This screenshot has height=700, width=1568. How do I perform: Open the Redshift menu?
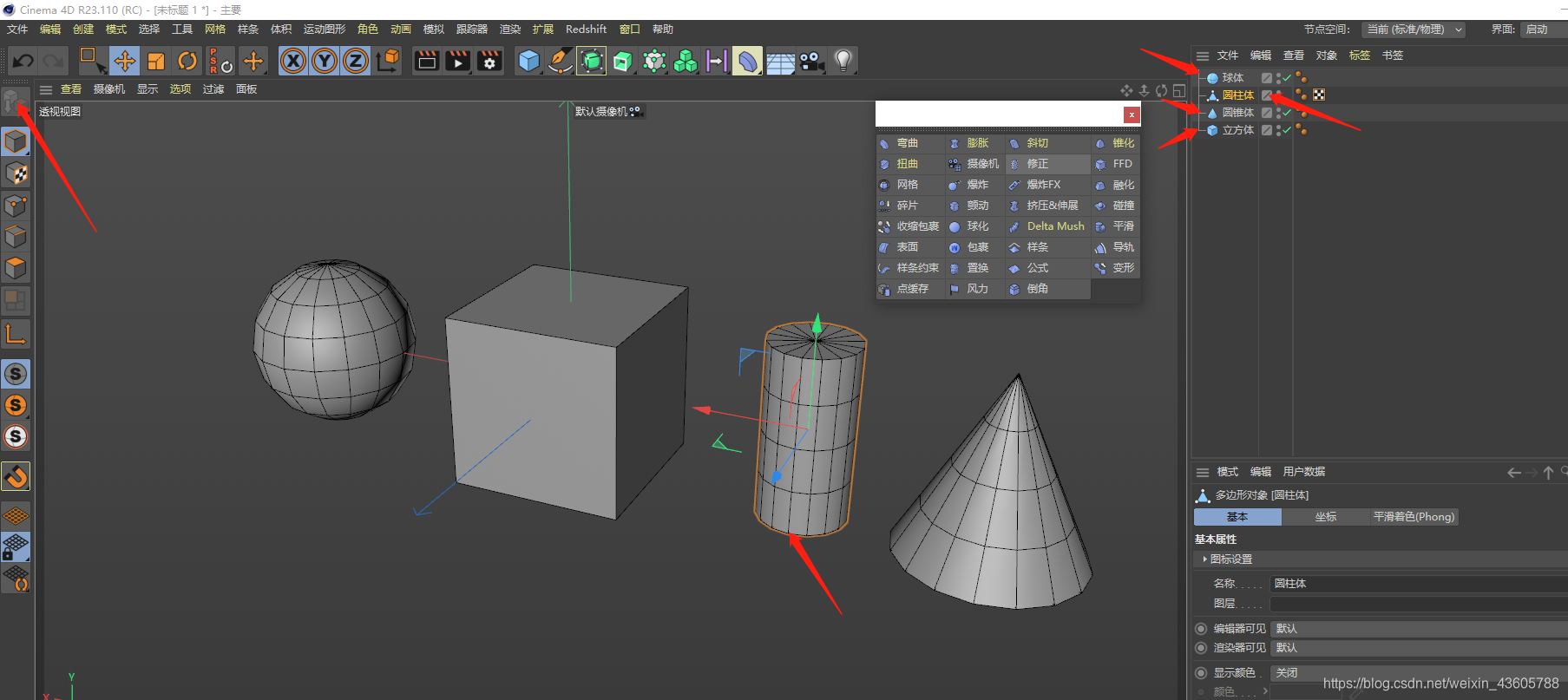point(586,29)
